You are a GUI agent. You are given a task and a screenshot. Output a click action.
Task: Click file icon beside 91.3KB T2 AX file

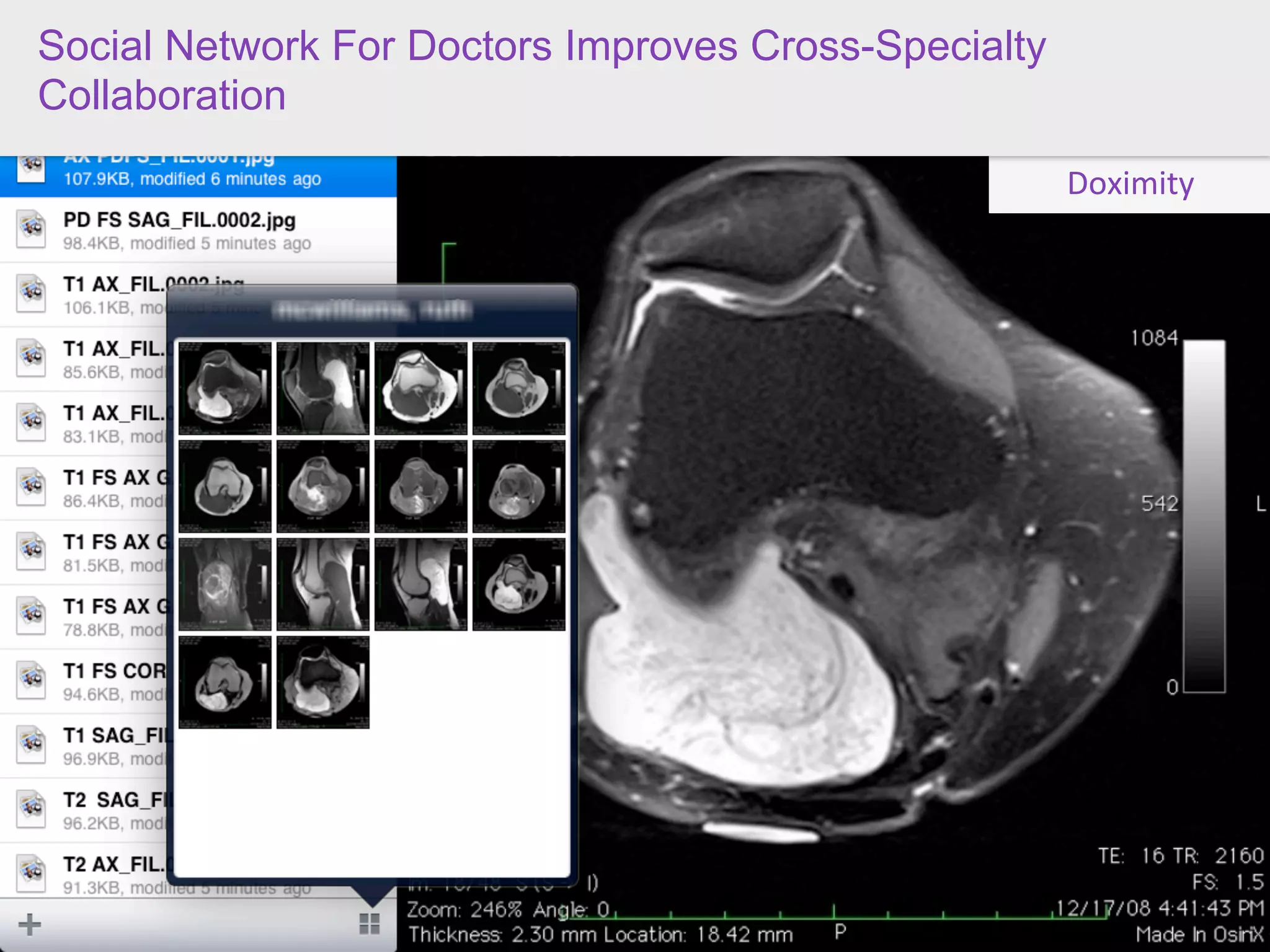pos(31,873)
